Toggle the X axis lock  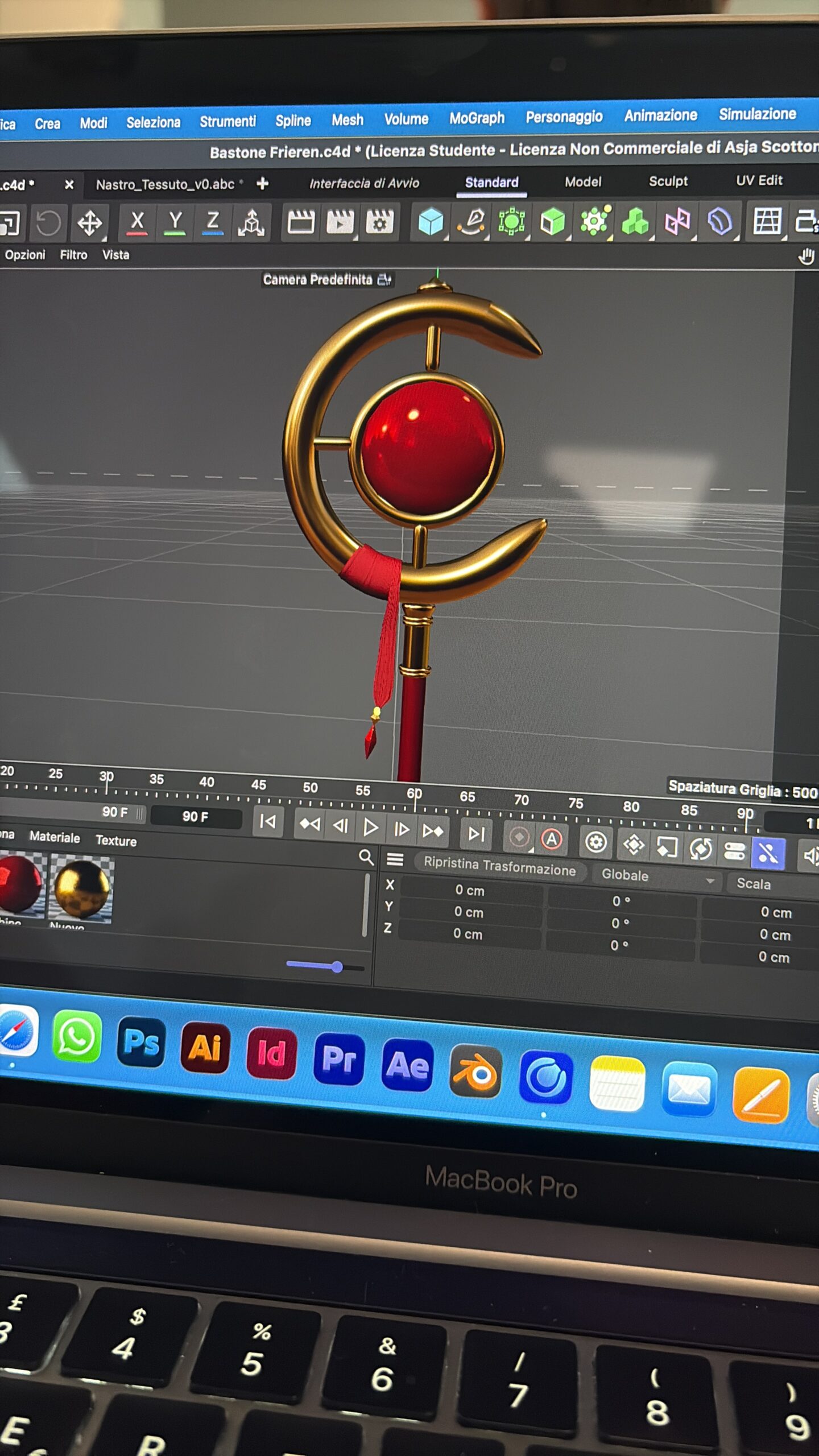click(137, 222)
